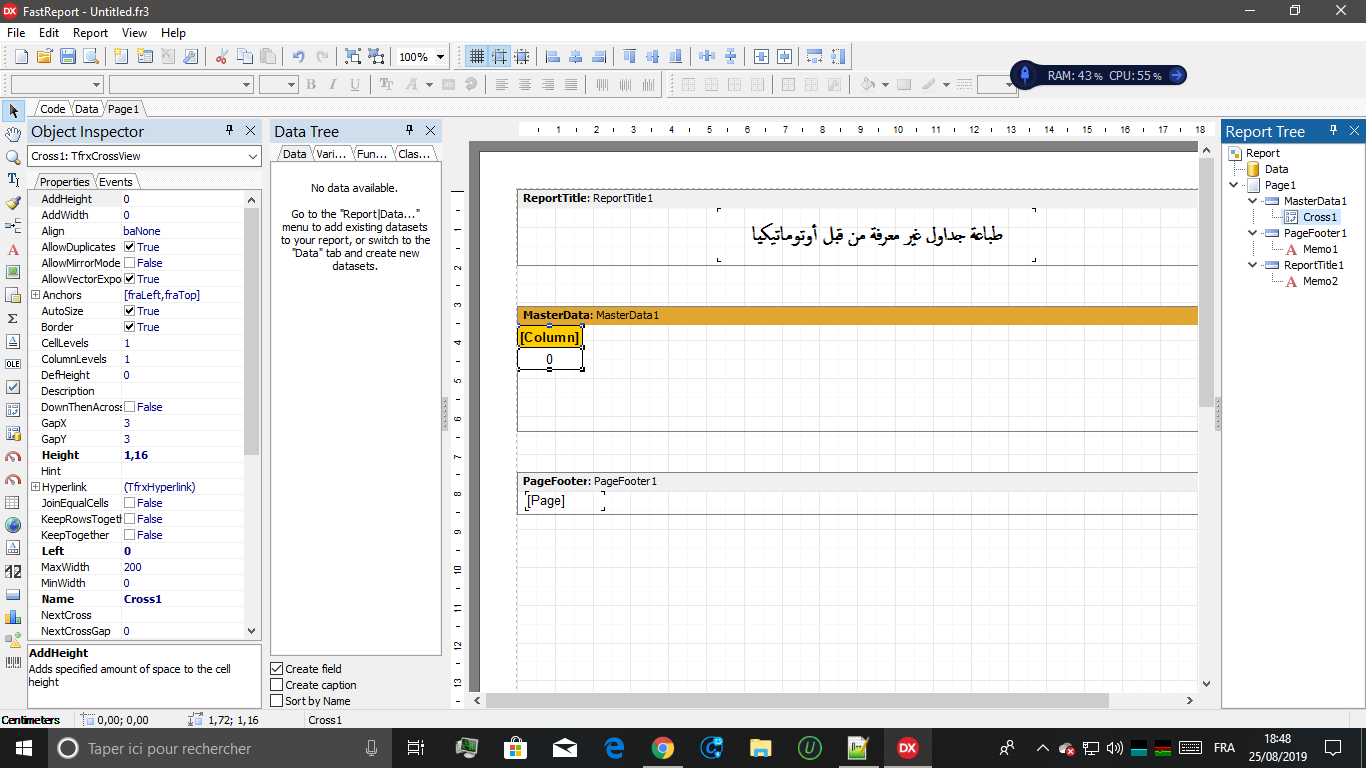The width and height of the screenshot is (1366, 768).
Task: Toggle the Border property checkbox
Action: coord(130,327)
